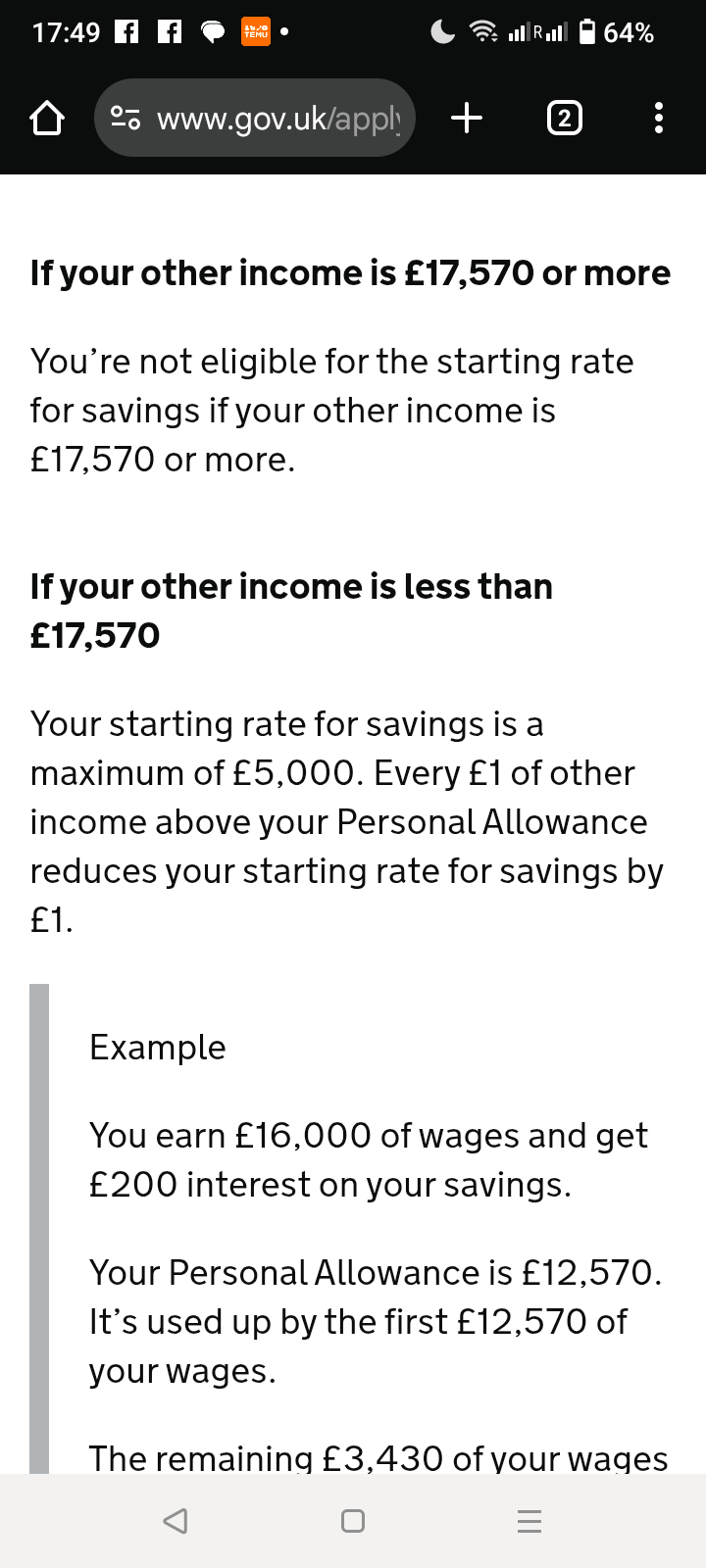Viewport: 706px width, 1568px height.
Task: Tap the 'Example' label in the inset box
Action: tap(158, 1048)
